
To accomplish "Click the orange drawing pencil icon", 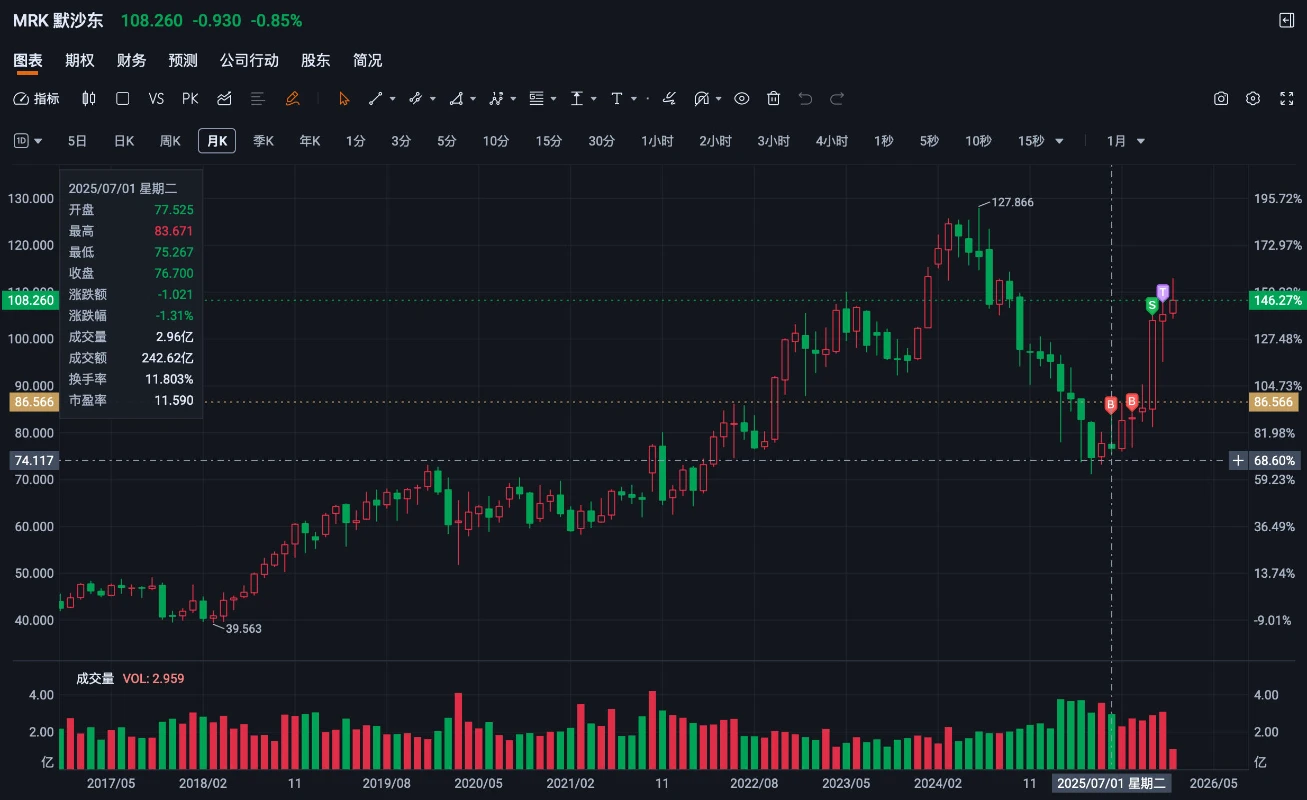I will pos(292,99).
